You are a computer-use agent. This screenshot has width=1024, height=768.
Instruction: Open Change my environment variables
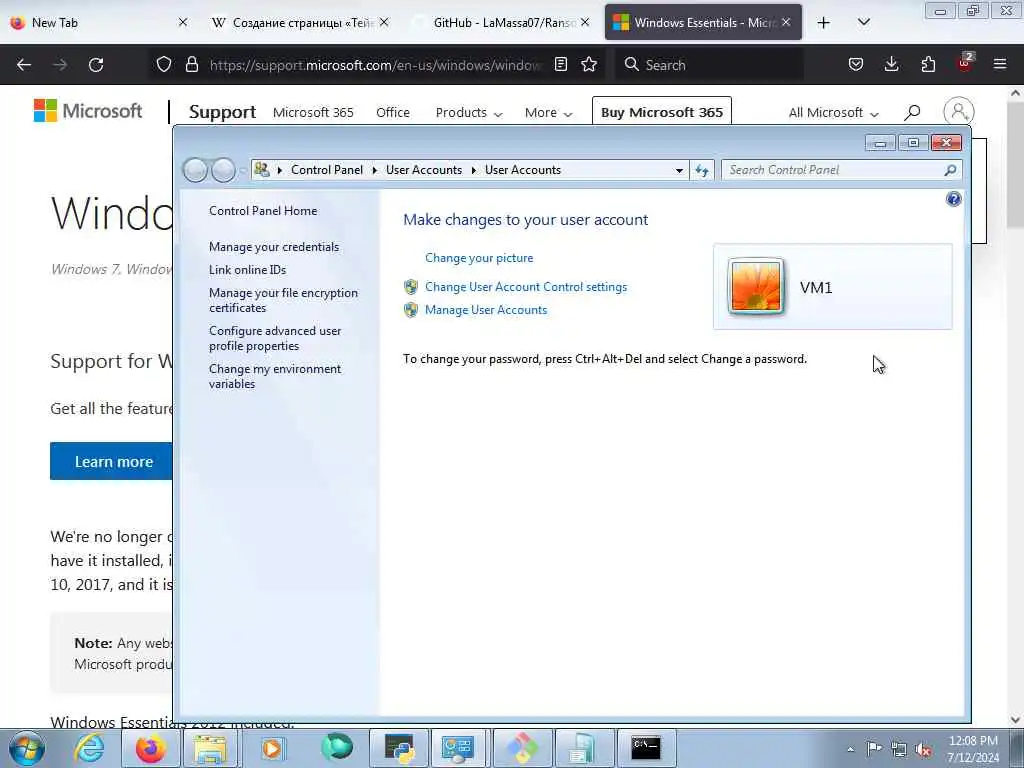click(275, 376)
